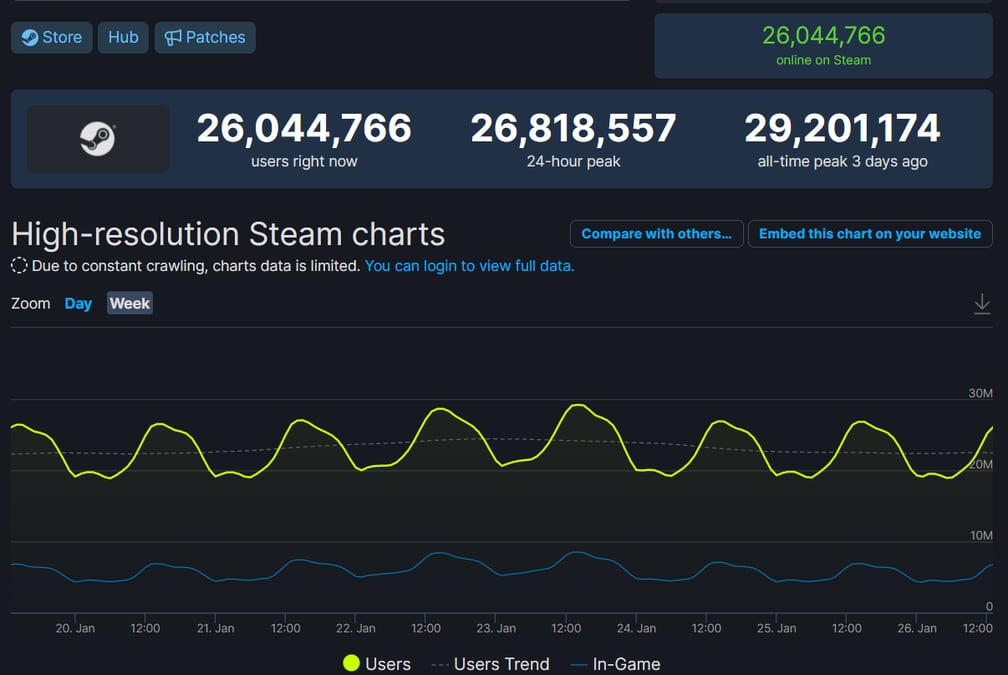Open the Steam Store button
This screenshot has height=675, width=1008.
pos(51,37)
